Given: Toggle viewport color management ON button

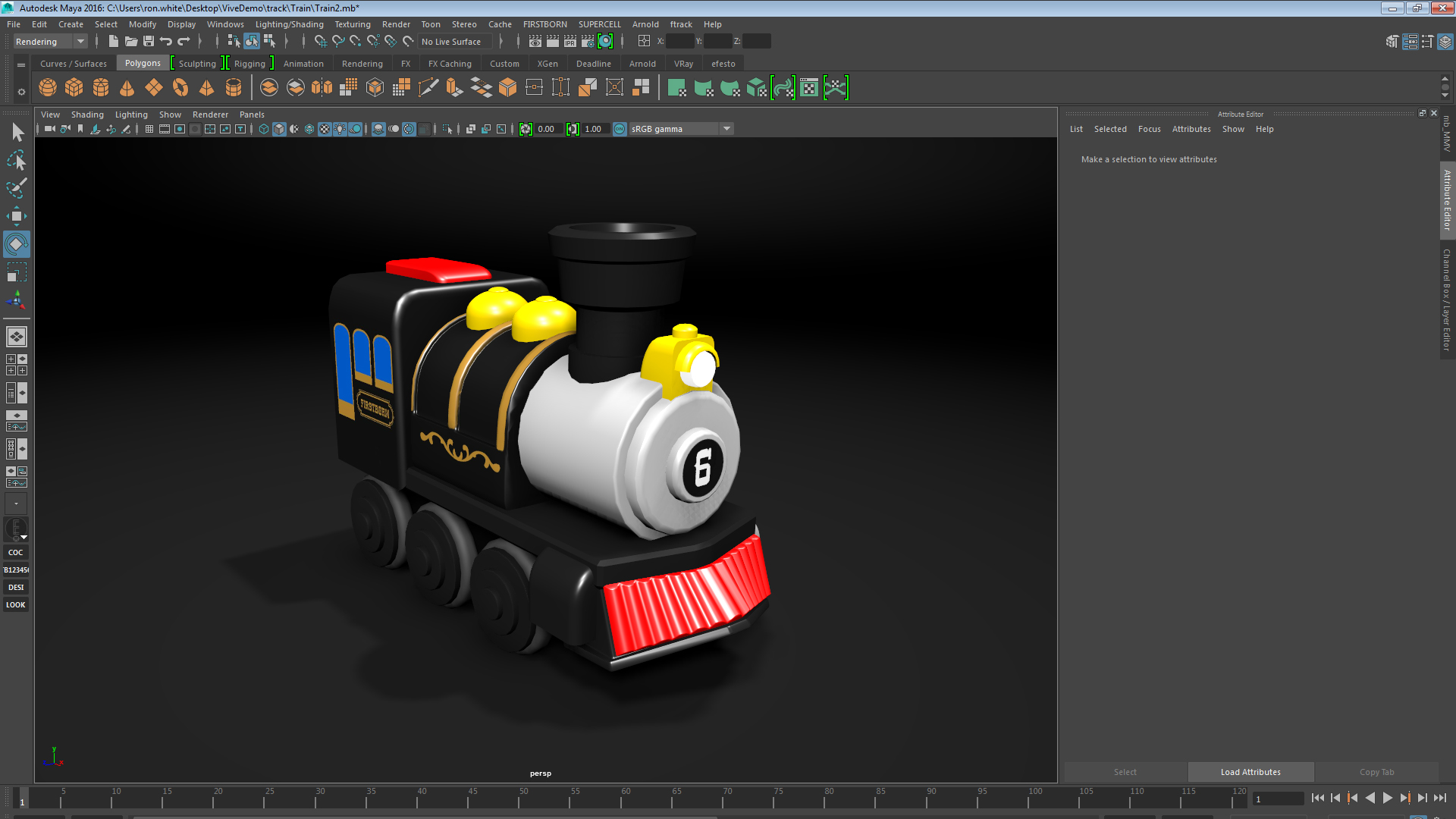Looking at the screenshot, I should pyautogui.click(x=620, y=129).
